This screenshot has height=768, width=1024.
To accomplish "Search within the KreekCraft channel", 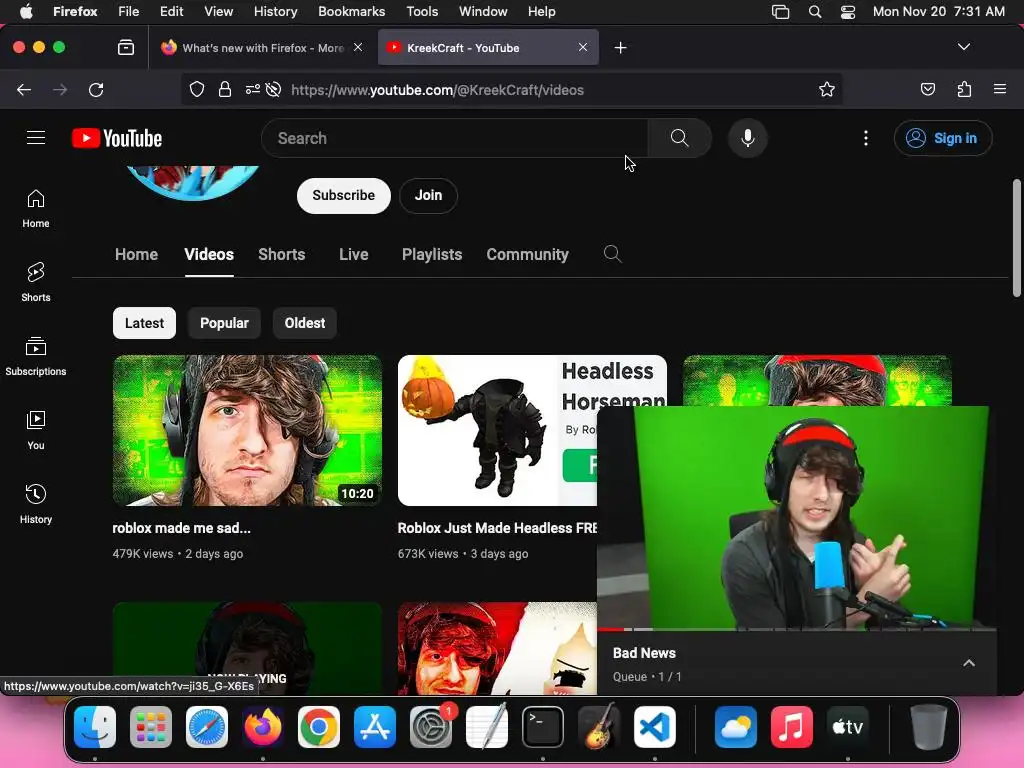I will [613, 254].
